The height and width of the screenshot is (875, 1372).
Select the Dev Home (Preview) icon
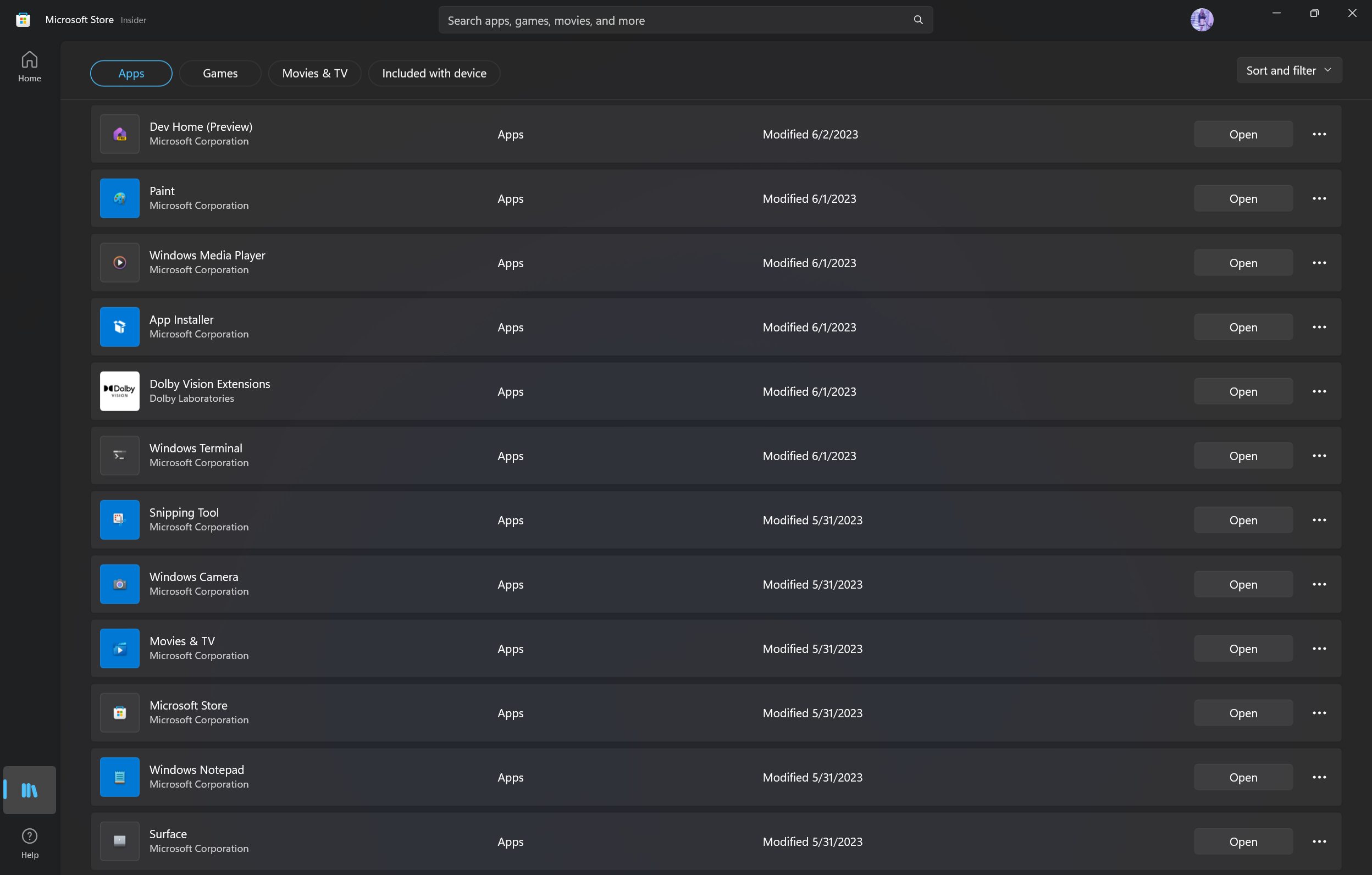(x=119, y=134)
